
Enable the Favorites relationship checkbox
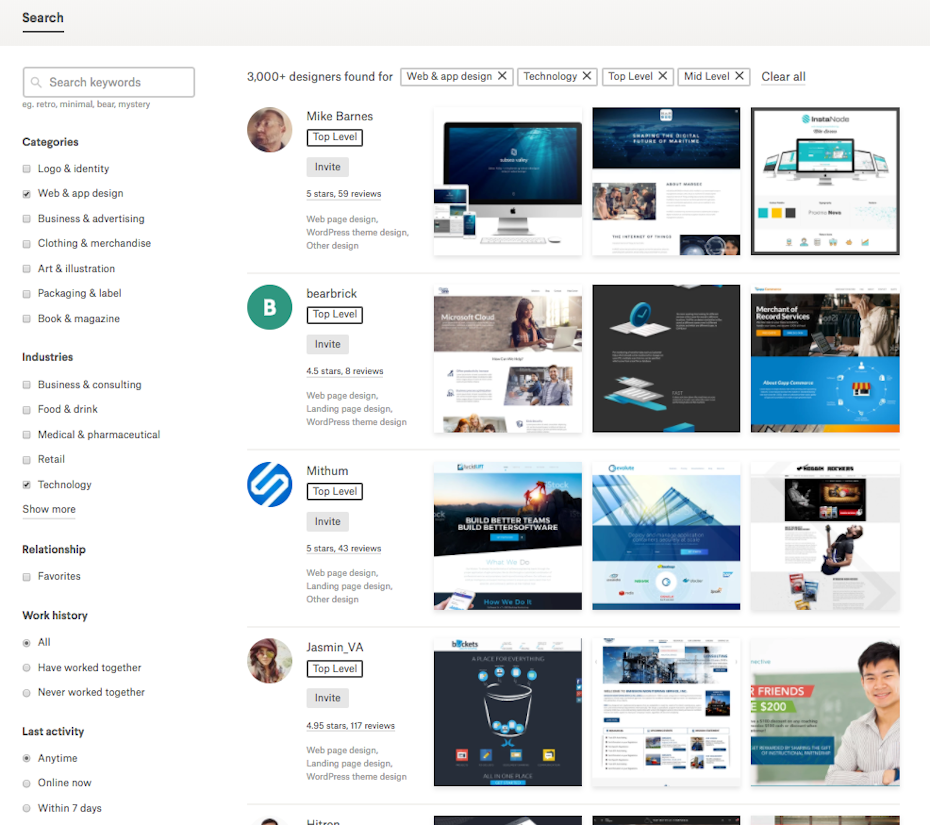point(27,576)
